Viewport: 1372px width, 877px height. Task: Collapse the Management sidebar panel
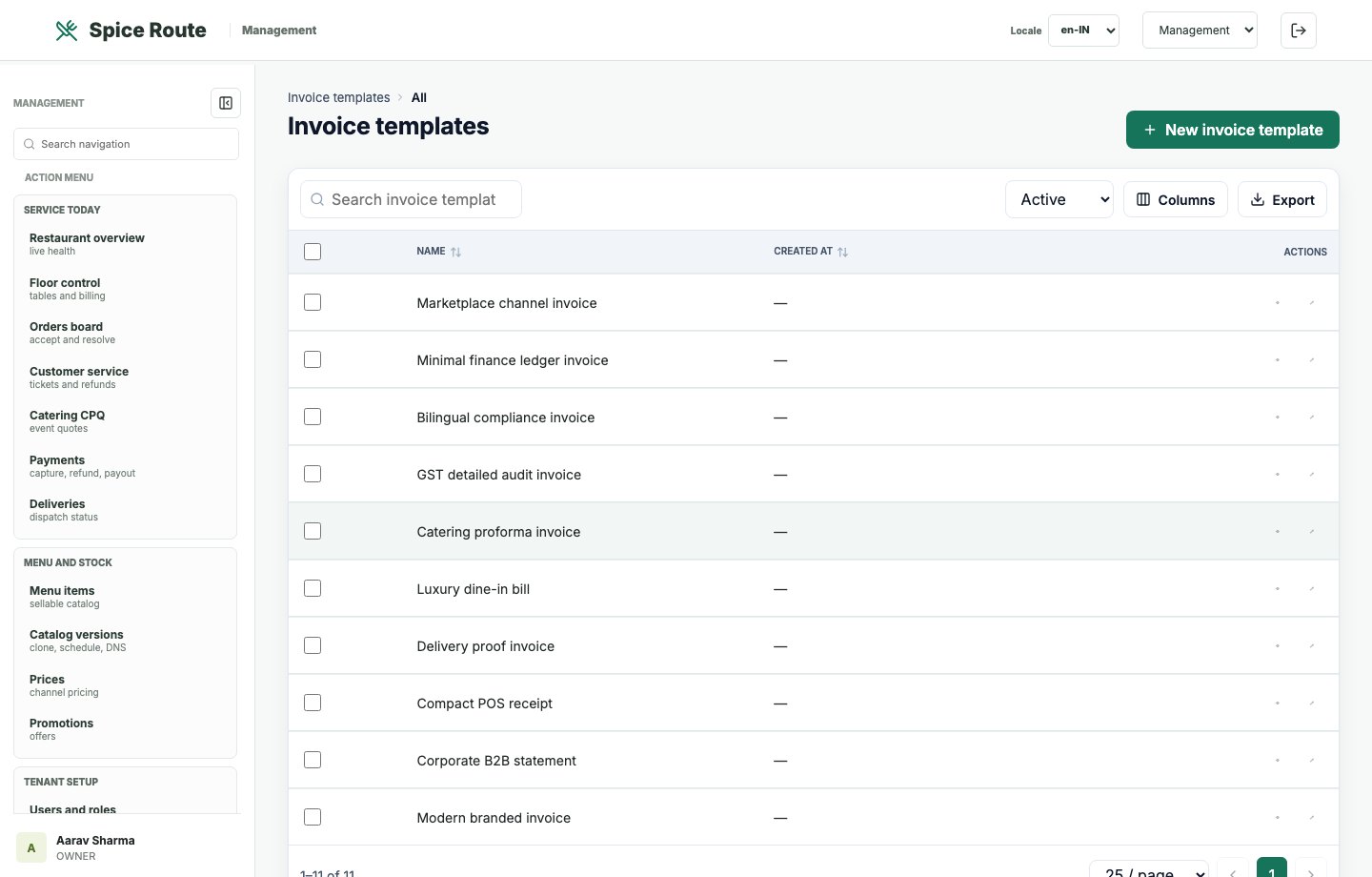[x=226, y=103]
